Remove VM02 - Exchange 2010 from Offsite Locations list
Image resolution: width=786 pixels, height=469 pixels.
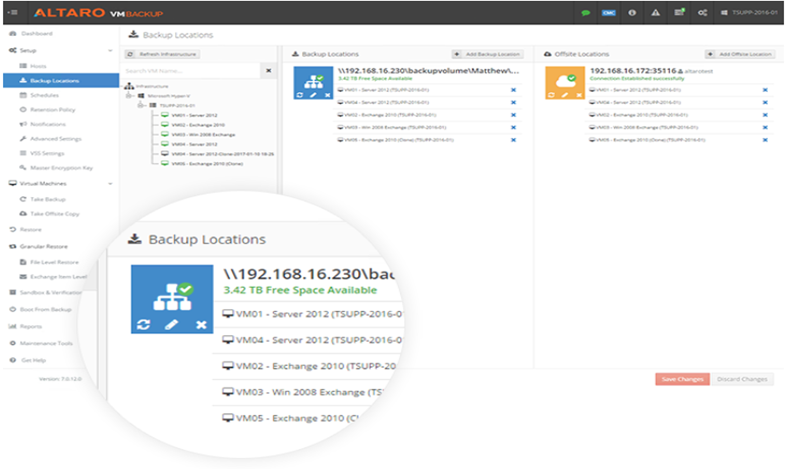click(765, 115)
